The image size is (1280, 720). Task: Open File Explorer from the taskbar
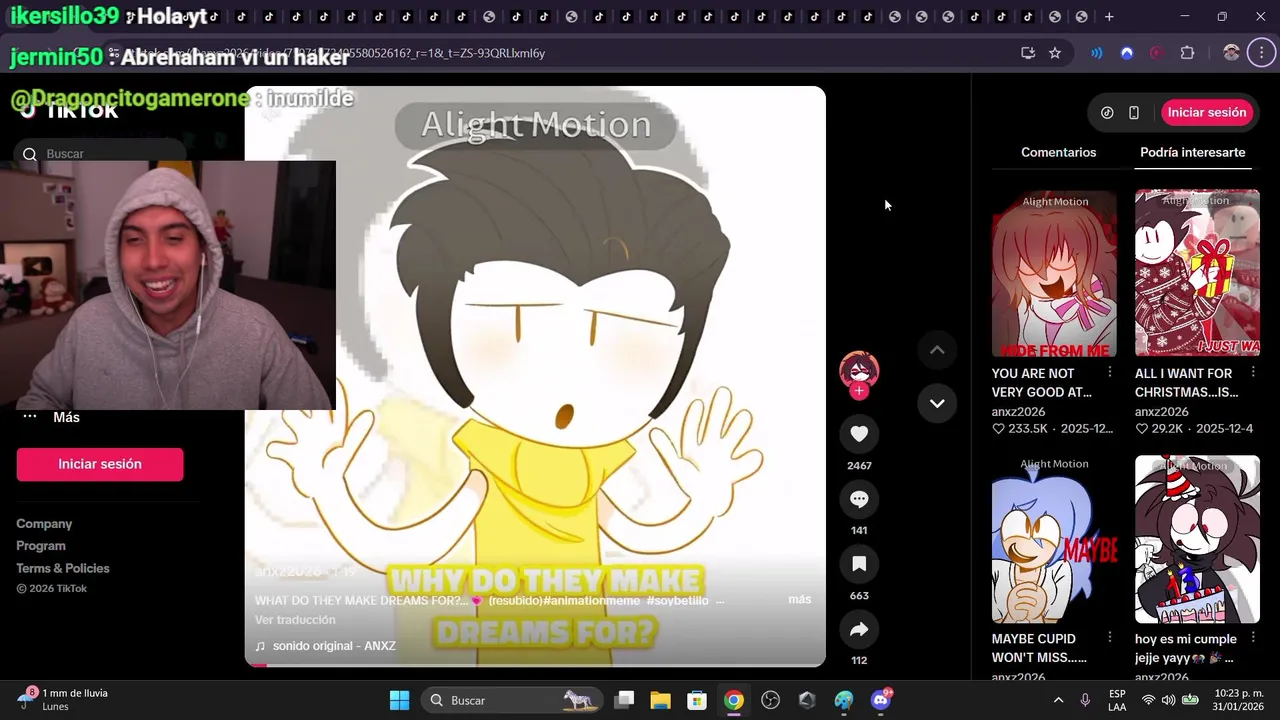coord(661,700)
